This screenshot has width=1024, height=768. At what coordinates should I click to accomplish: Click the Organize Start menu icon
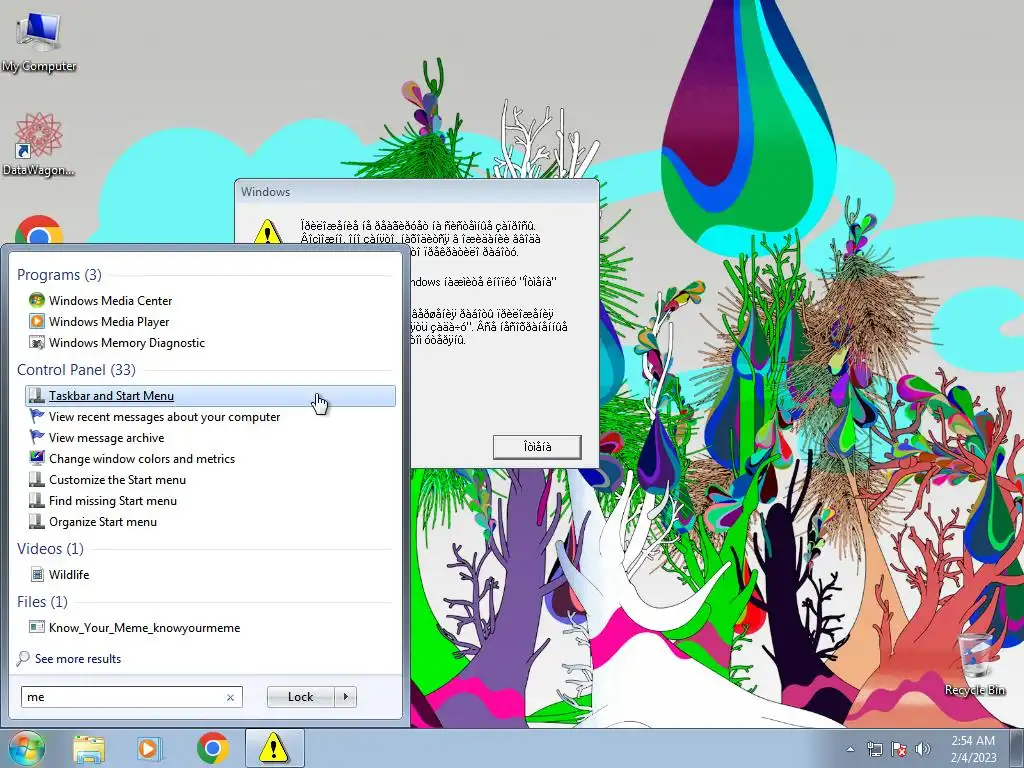click(x=37, y=521)
